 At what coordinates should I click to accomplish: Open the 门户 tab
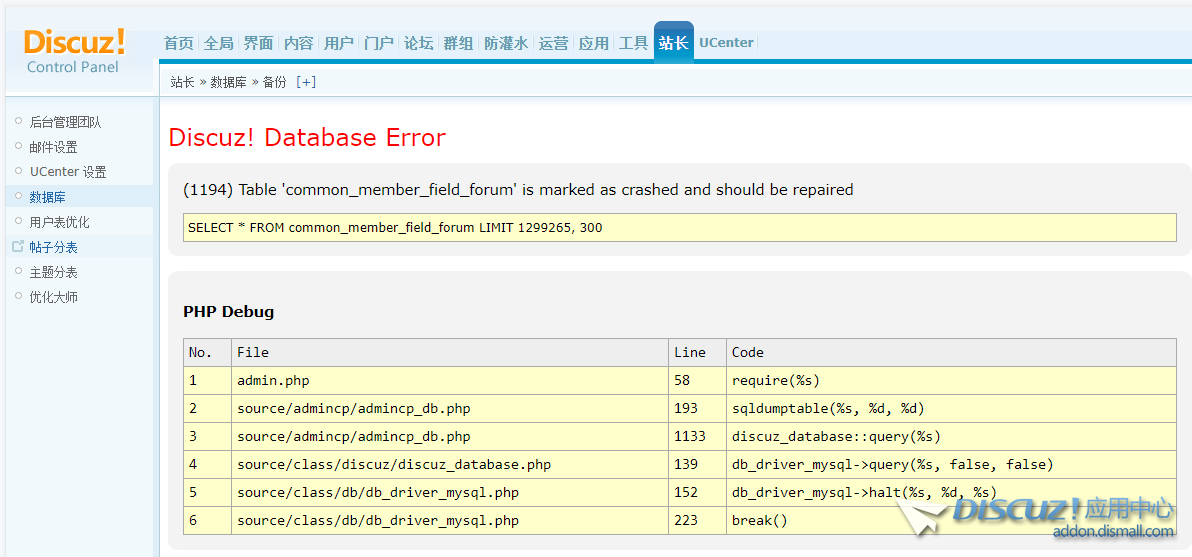(x=379, y=43)
